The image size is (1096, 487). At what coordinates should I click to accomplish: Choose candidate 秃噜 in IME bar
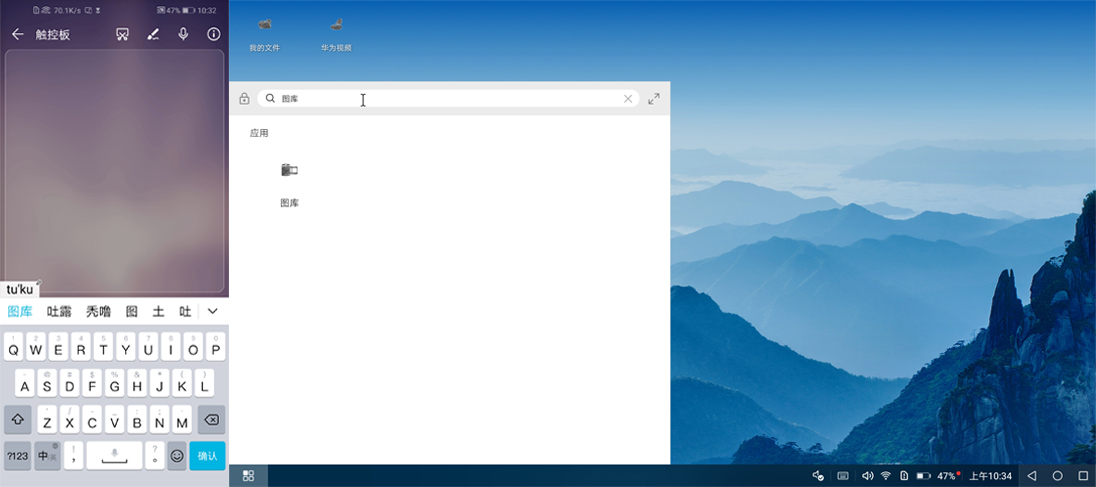pos(99,312)
